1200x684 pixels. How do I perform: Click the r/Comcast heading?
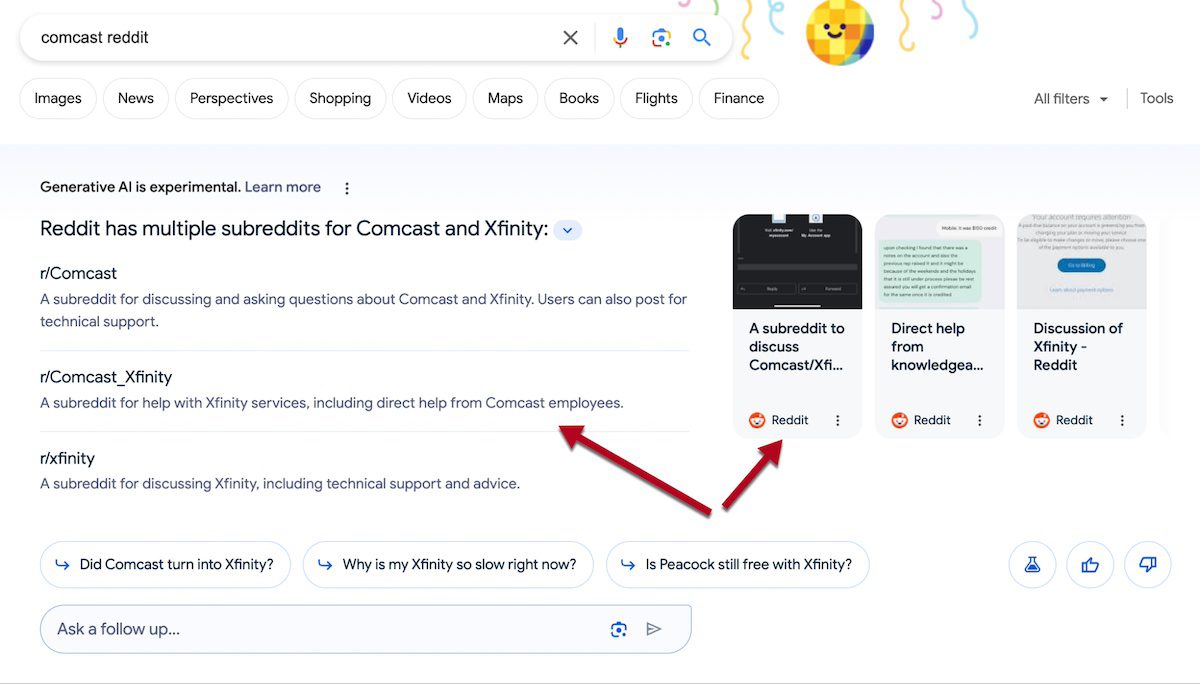79,274
